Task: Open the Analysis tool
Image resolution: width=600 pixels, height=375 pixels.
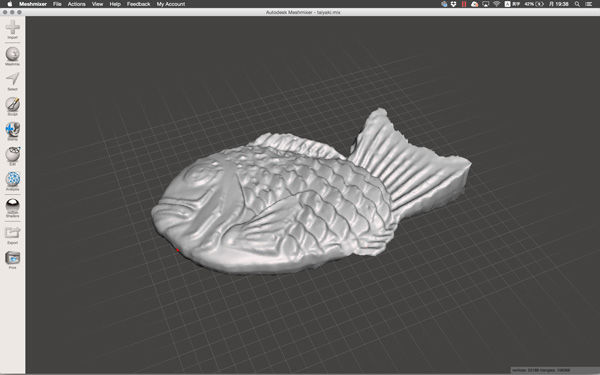Action: pos(13,179)
